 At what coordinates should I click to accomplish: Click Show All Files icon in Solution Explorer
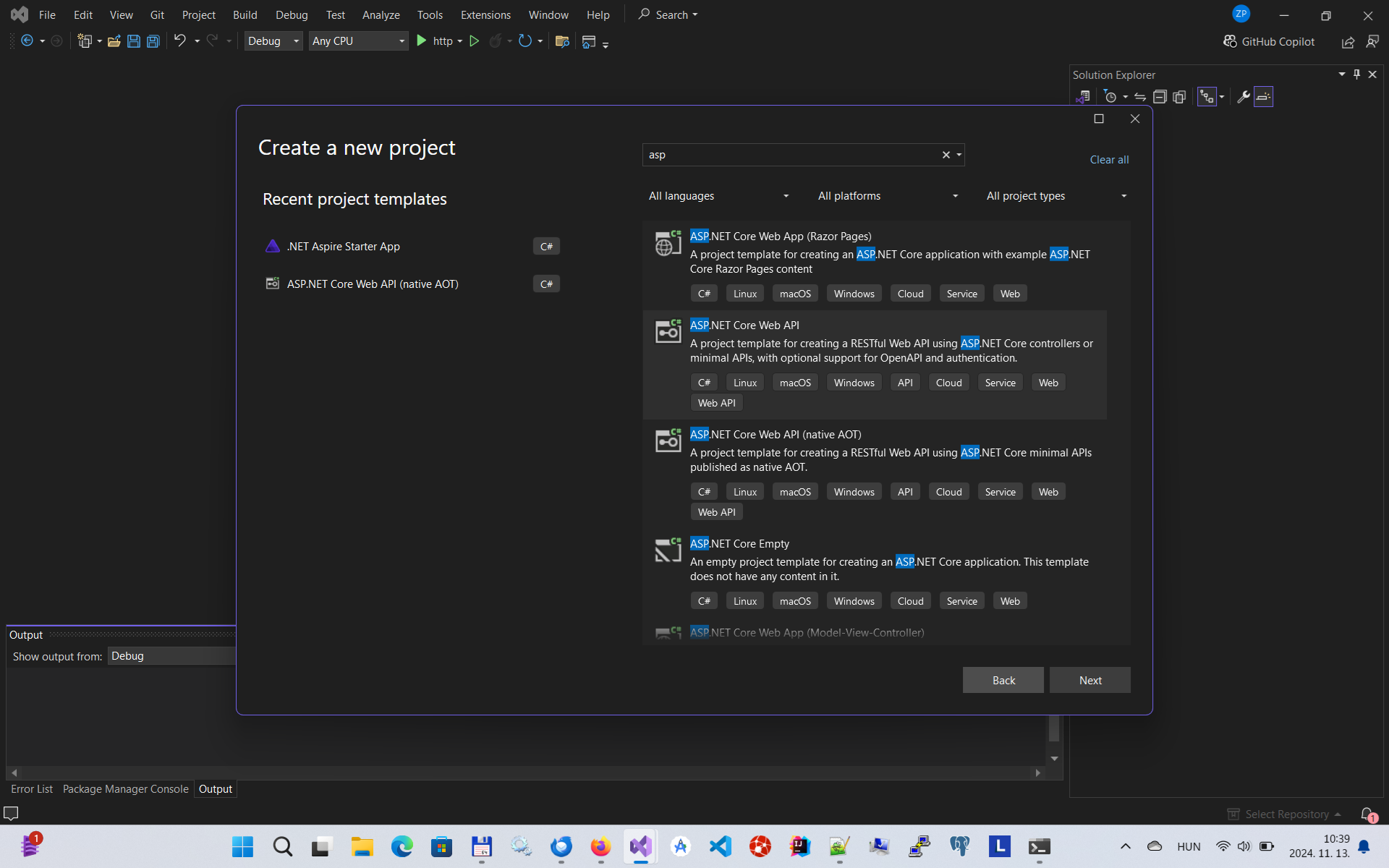pos(1179,96)
